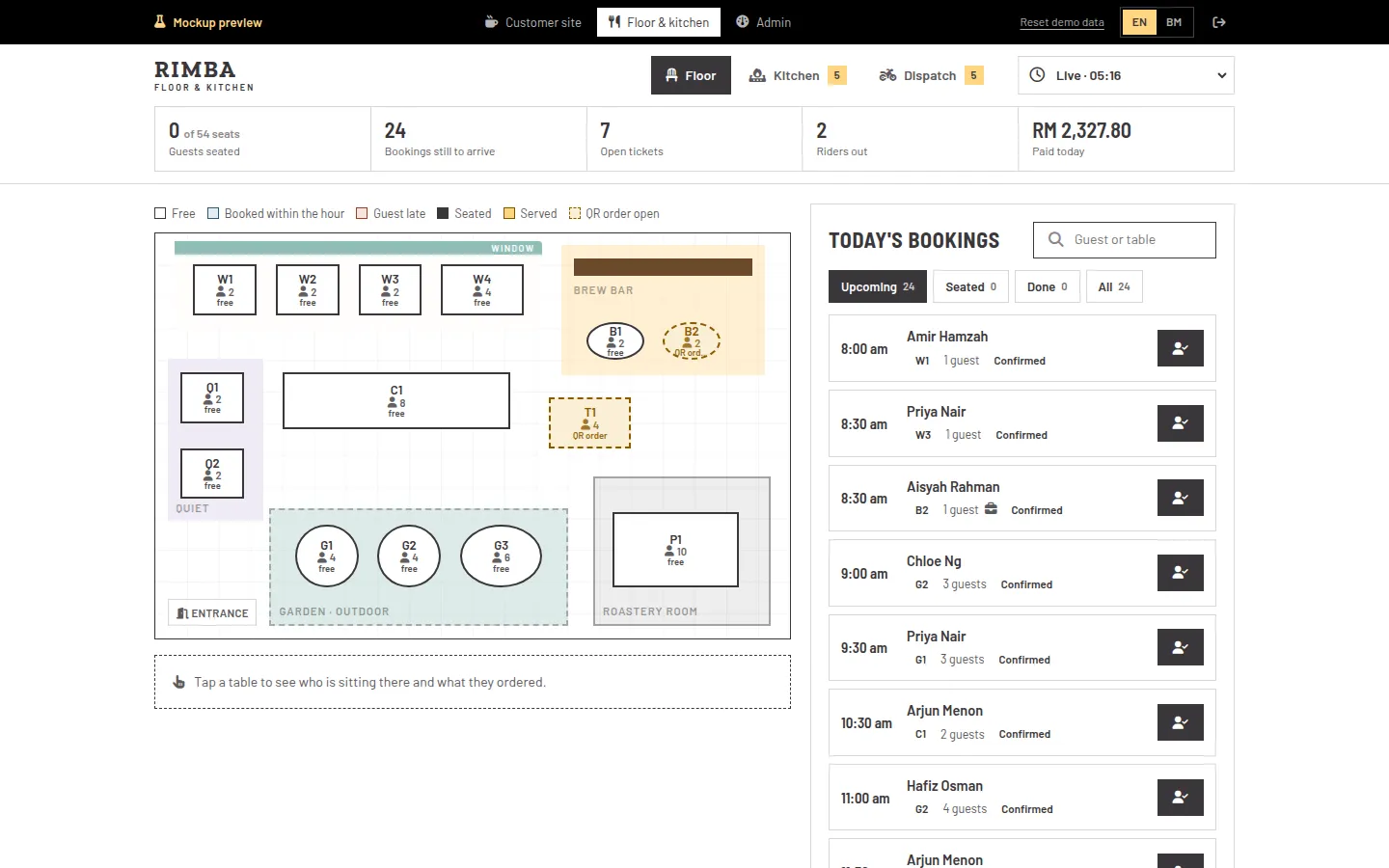
Task: Open the Admin view
Action: coord(763,22)
